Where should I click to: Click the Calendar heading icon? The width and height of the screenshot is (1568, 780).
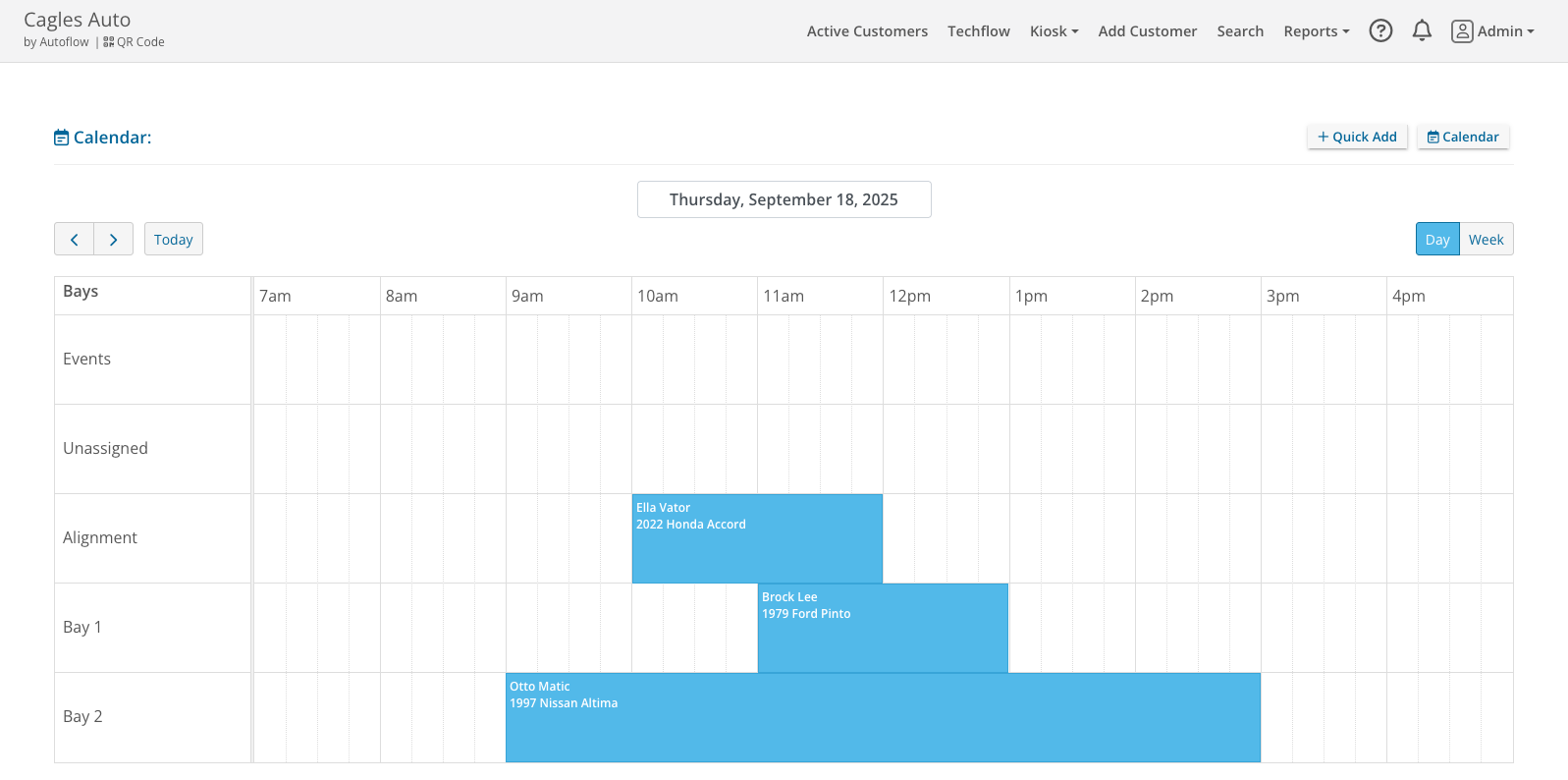(62, 138)
